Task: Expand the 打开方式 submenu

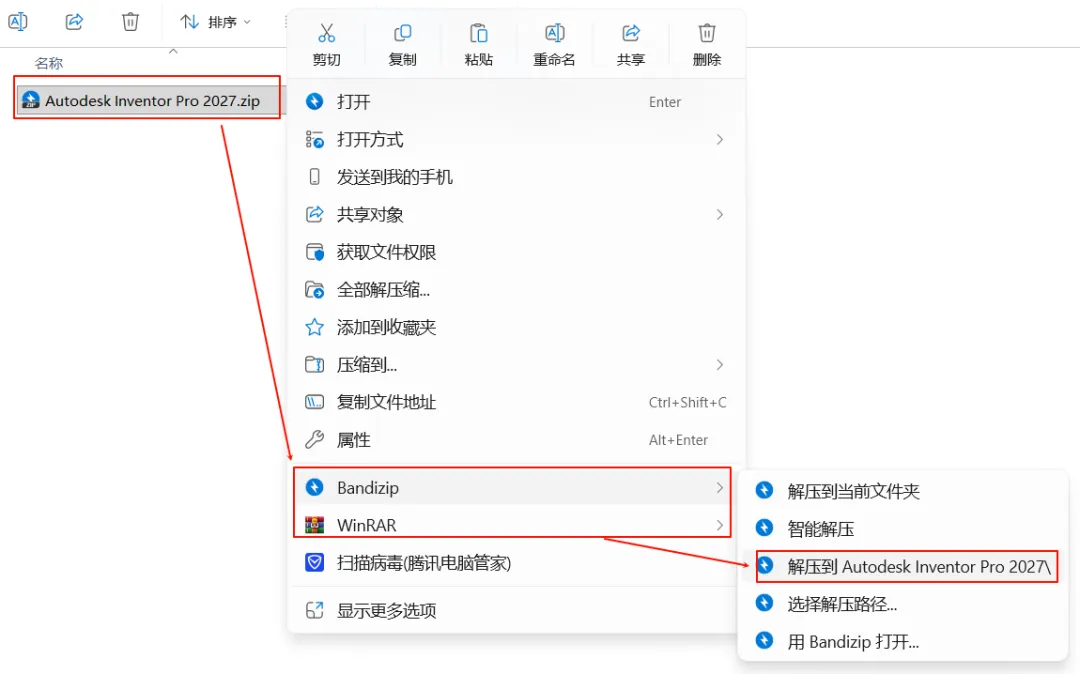Action: click(516, 140)
